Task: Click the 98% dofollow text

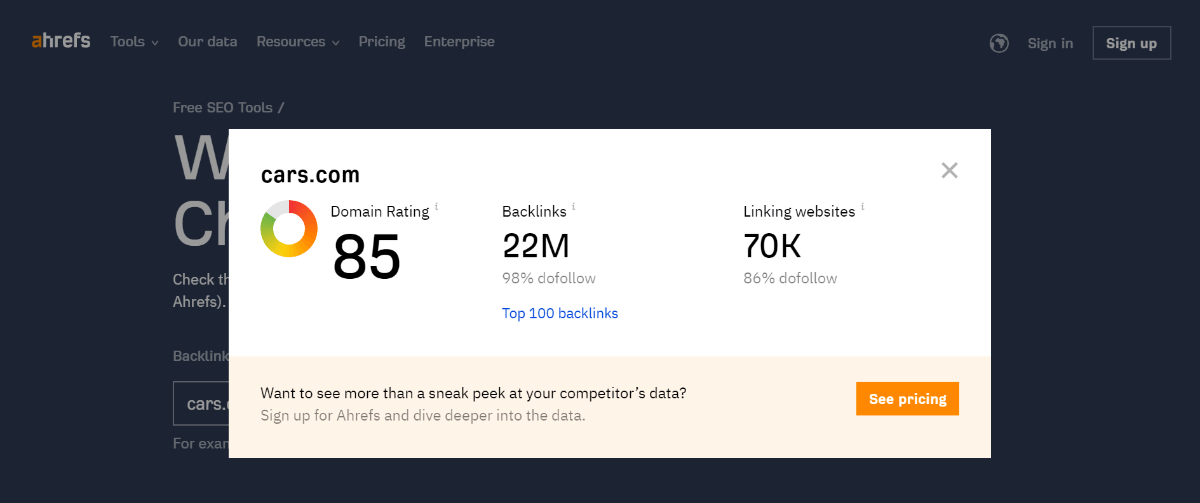Action: [549, 278]
